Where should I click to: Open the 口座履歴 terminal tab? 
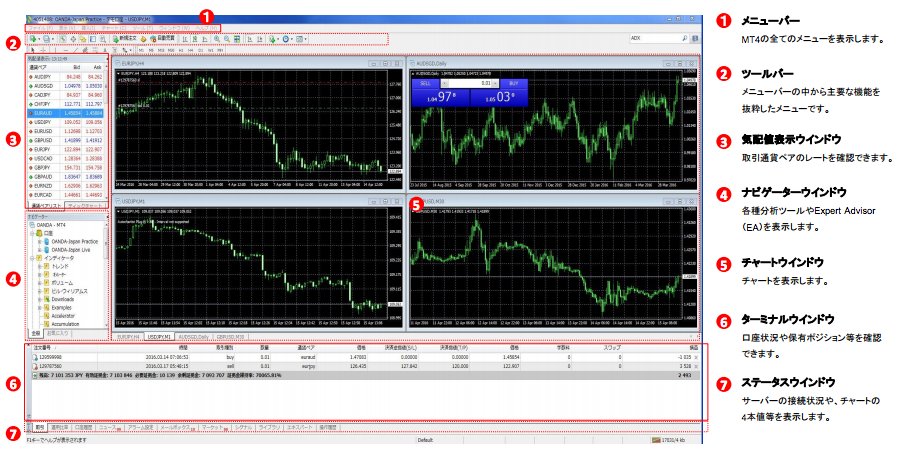[84, 428]
